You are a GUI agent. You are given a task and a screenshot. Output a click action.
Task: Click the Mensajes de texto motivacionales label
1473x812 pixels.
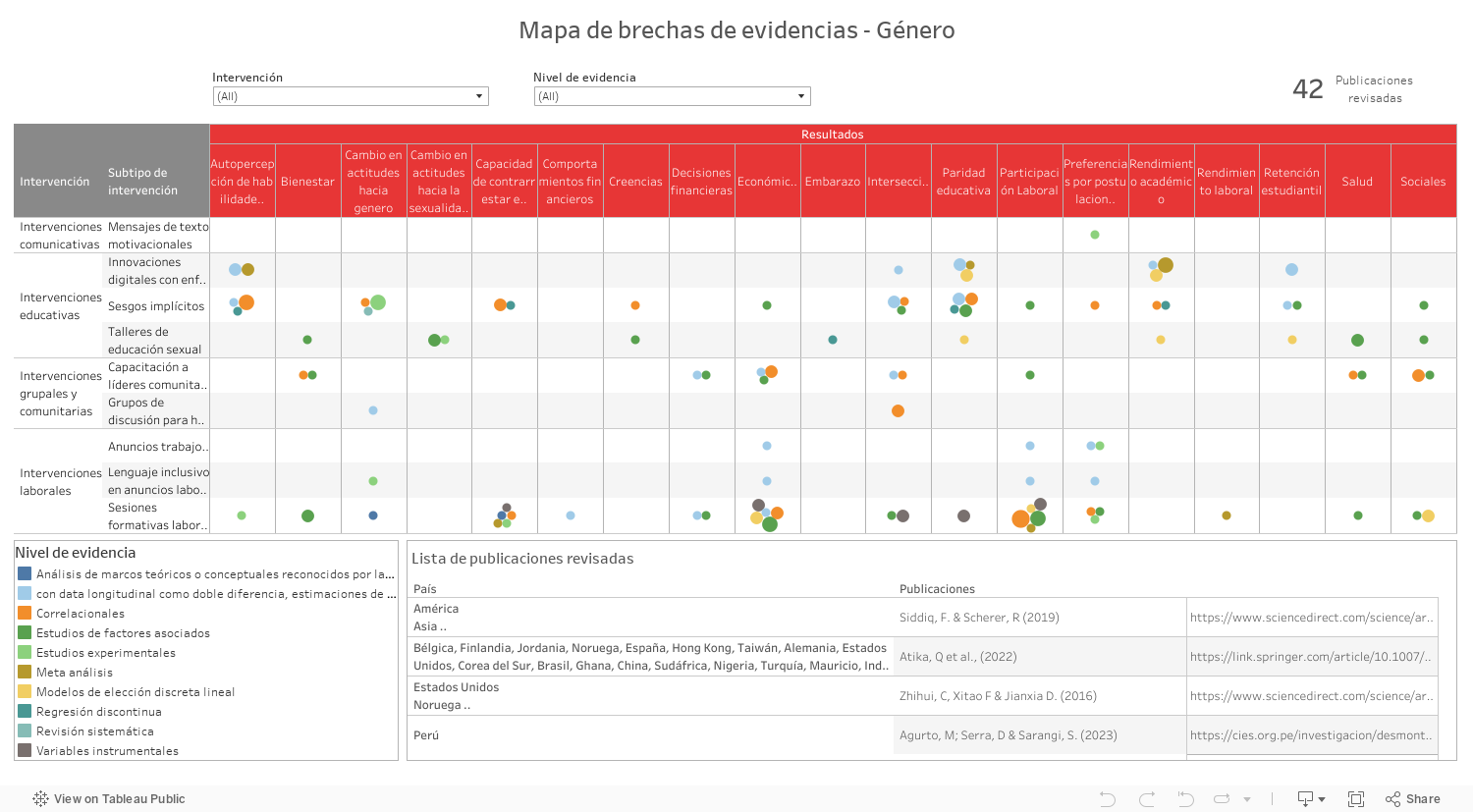(x=158, y=236)
